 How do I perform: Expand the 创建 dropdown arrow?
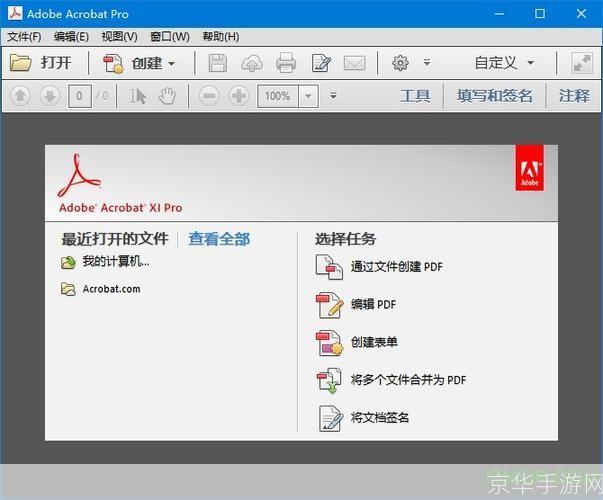pyautogui.click(x=172, y=64)
